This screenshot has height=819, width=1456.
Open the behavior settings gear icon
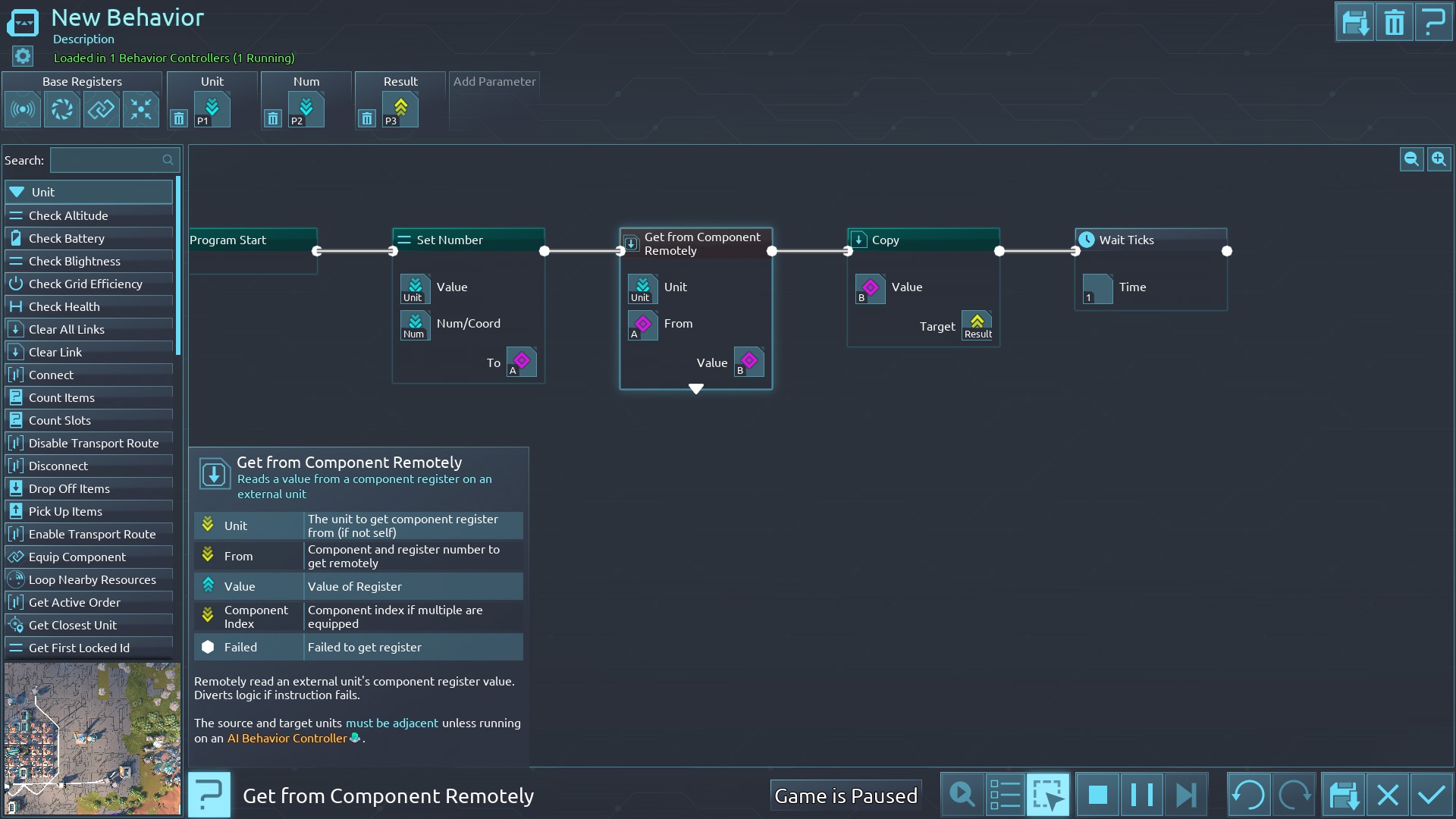[23, 56]
